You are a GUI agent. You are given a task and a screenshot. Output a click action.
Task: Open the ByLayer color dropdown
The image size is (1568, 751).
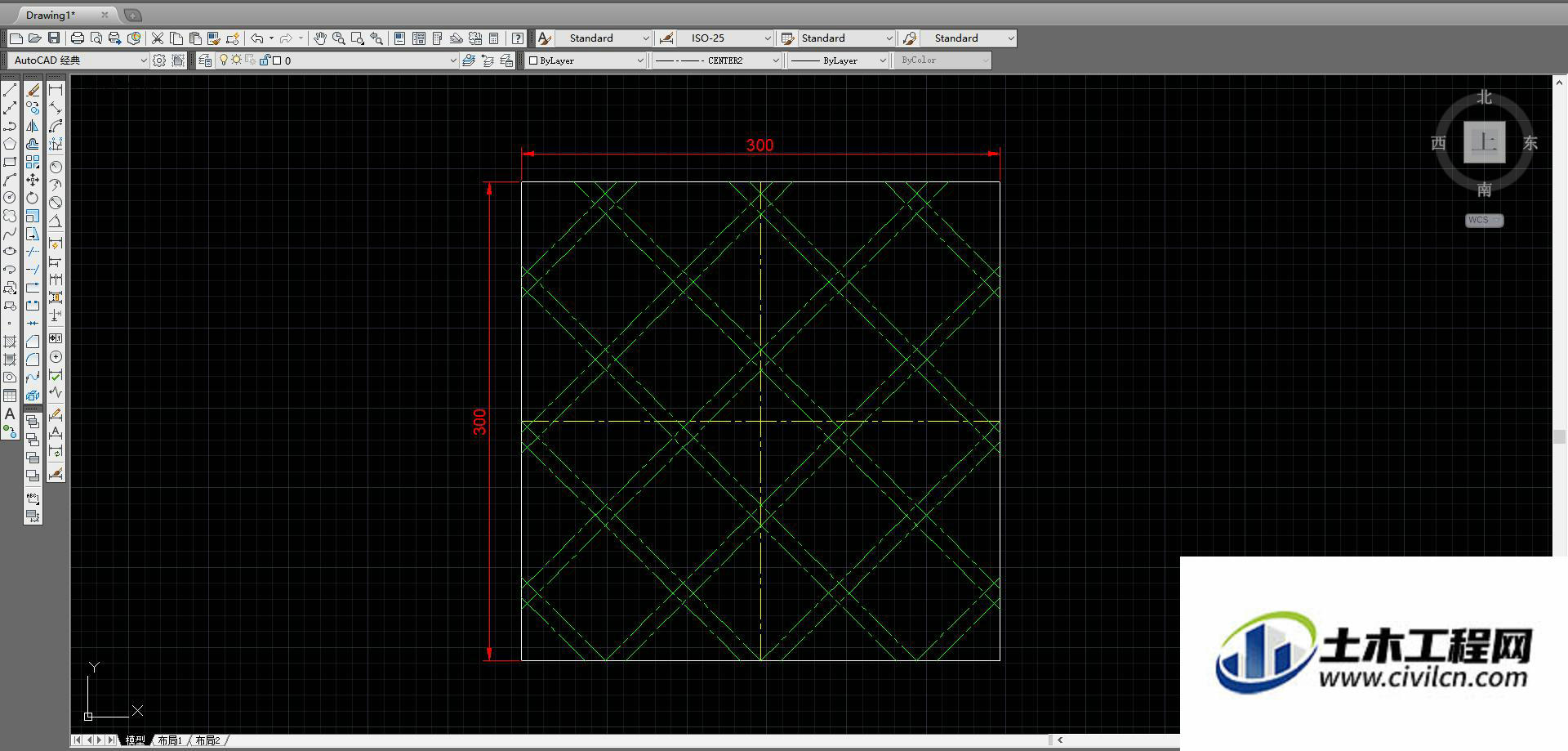(585, 60)
